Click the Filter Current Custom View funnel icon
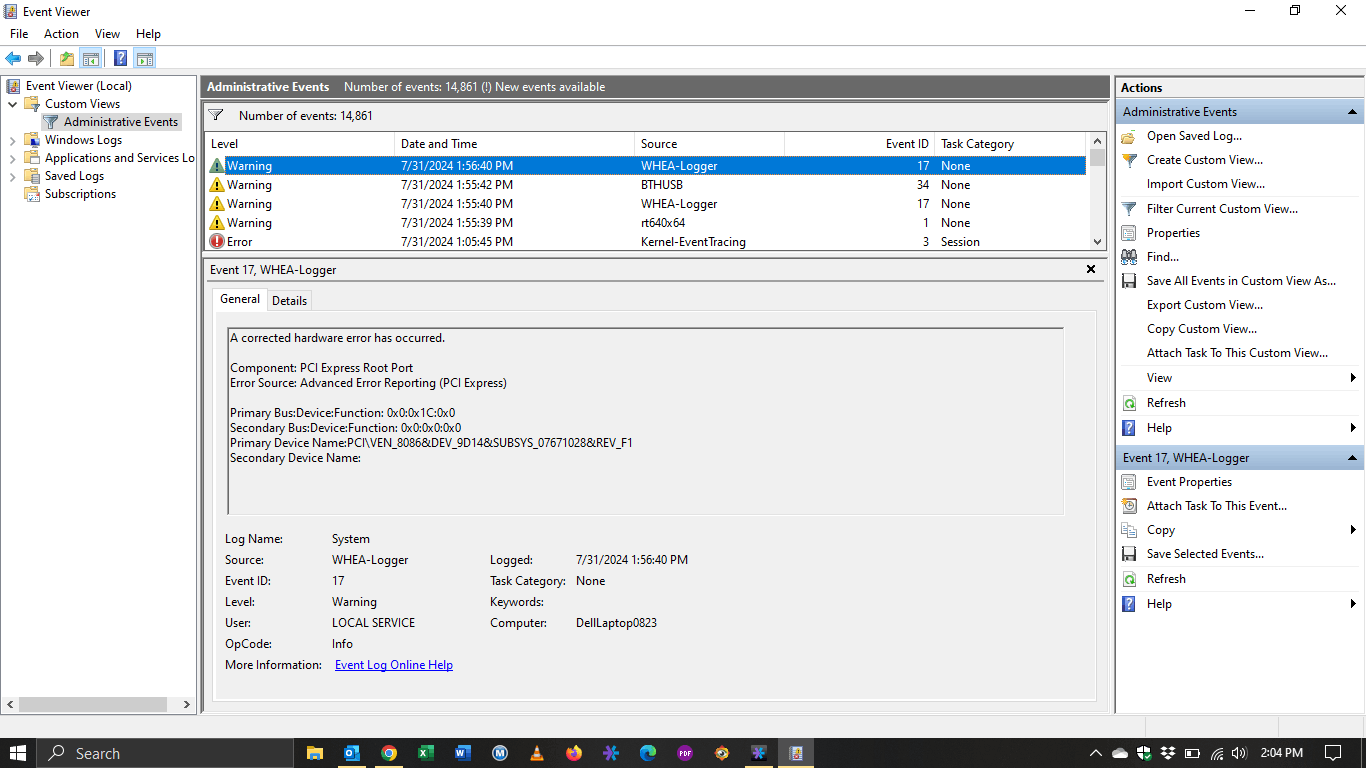The height and width of the screenshot is (768, 1366). [1129, 209]
